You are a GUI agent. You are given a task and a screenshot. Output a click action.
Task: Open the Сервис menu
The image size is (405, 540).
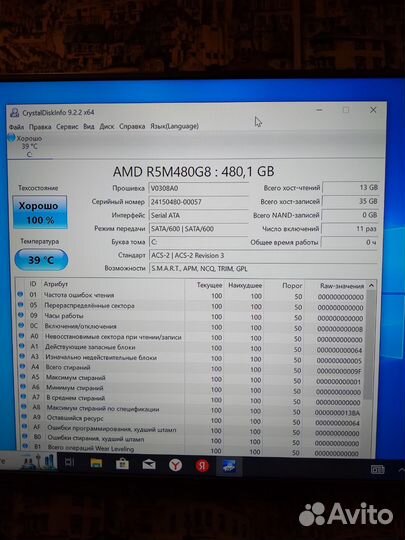(x=67, y=127)
